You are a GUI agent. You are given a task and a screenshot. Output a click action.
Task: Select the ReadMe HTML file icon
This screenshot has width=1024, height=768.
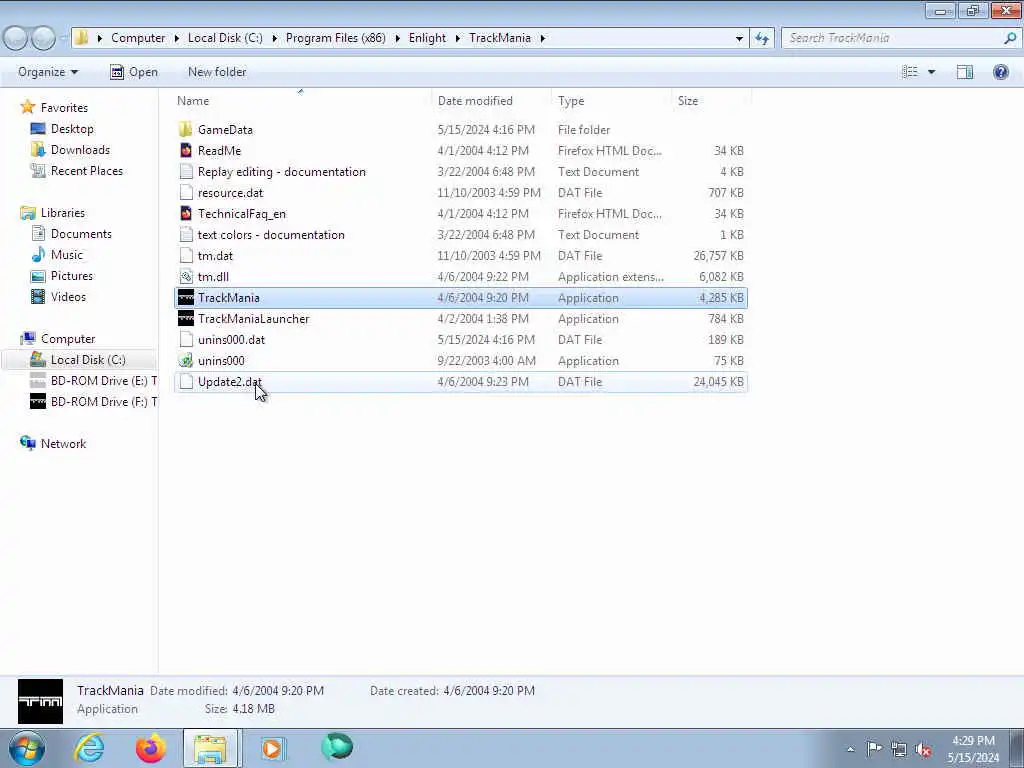coord(185,150)
